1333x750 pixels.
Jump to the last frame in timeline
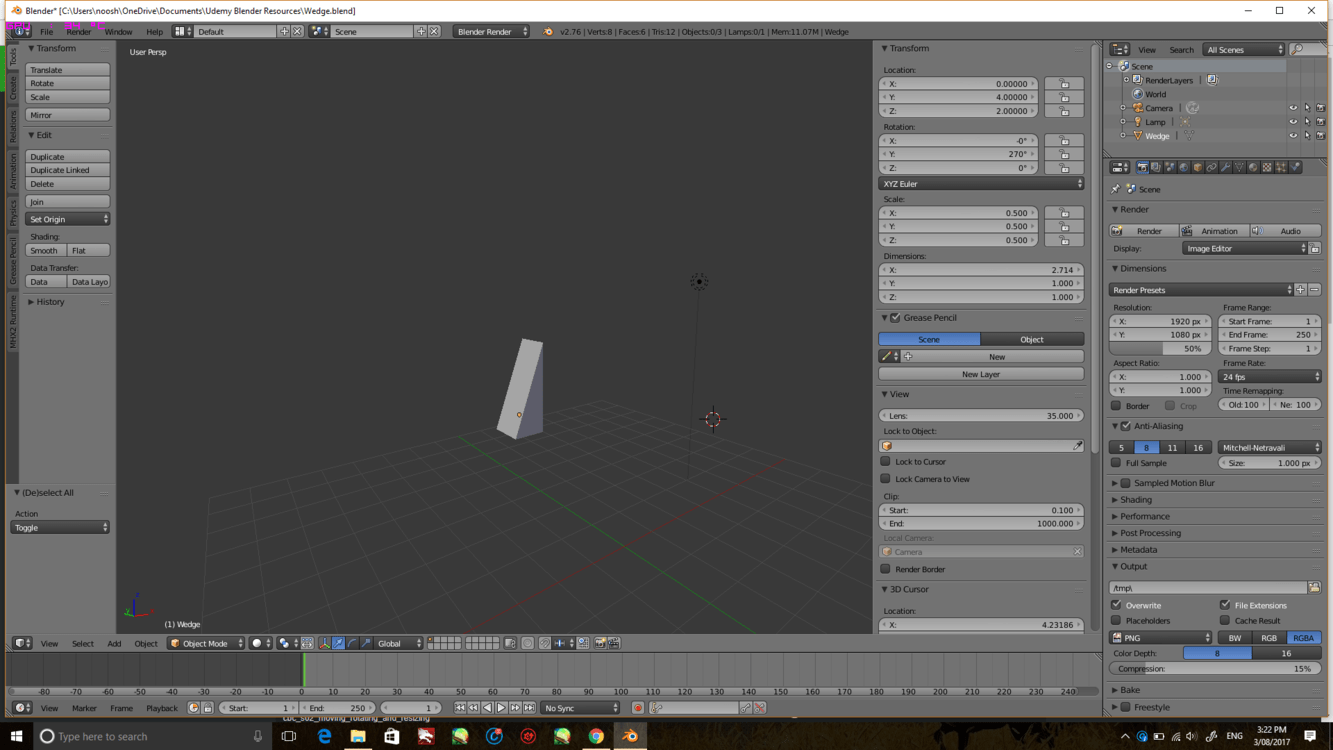pyautogui.click(x=529, y=708)
